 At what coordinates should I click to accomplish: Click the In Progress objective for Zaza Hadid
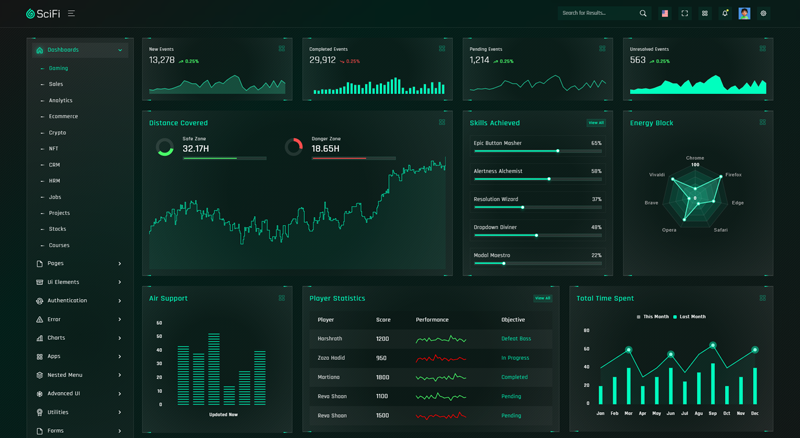point(515,358)
